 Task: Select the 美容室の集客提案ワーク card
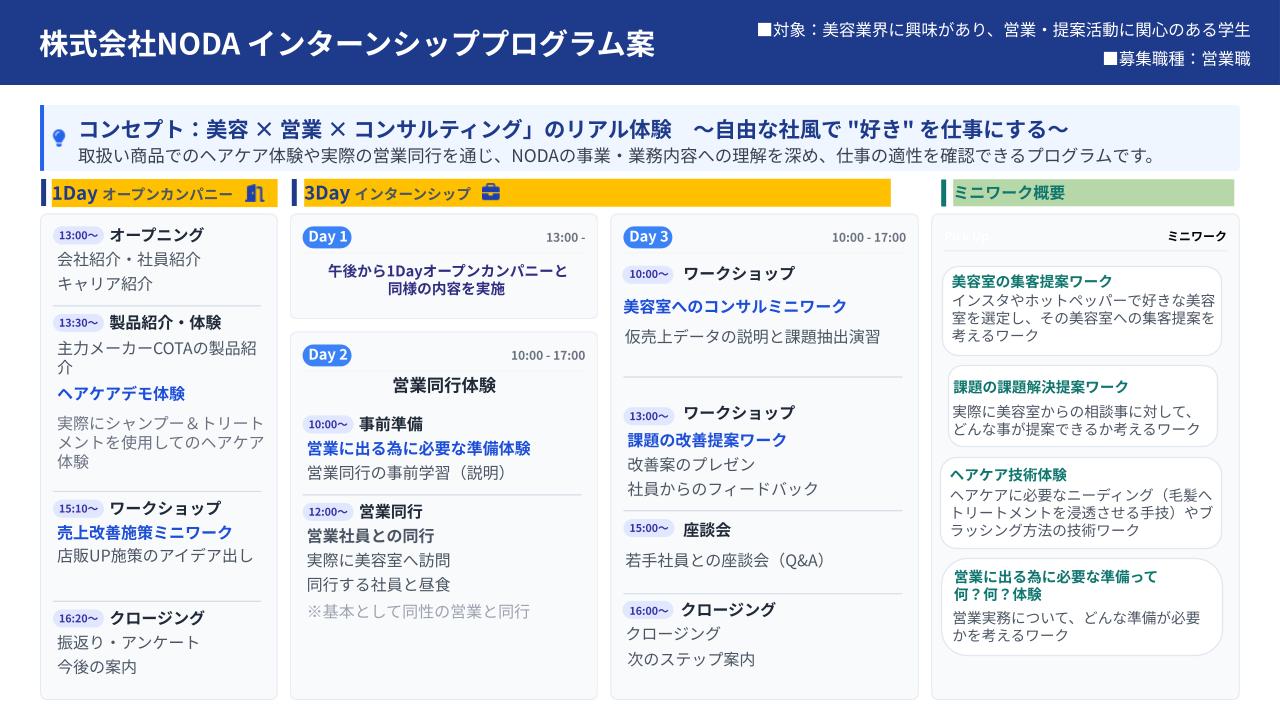(x=1082, y=310)
